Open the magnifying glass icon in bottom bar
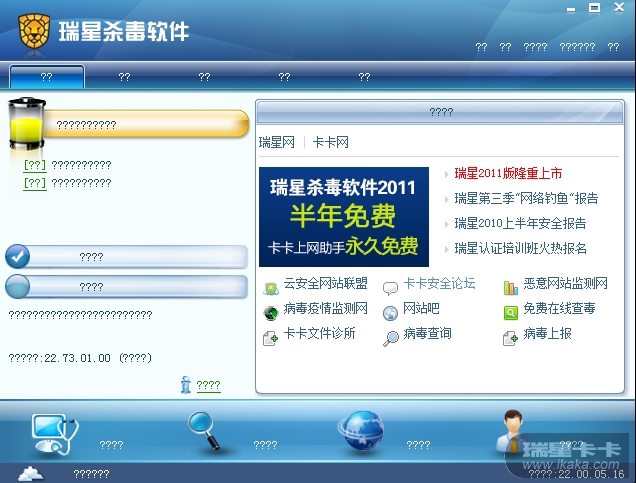This screenshot has width=636, height=483. point(204,431)
